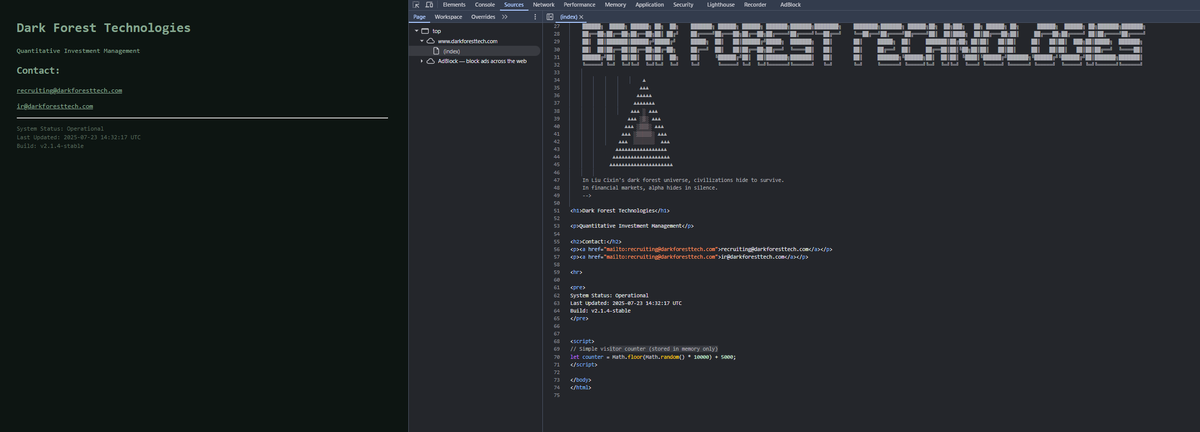This screenshot has width=1200, height=432.
Task: Toggle the device toolbar icon
Action: tap(429, 5)
